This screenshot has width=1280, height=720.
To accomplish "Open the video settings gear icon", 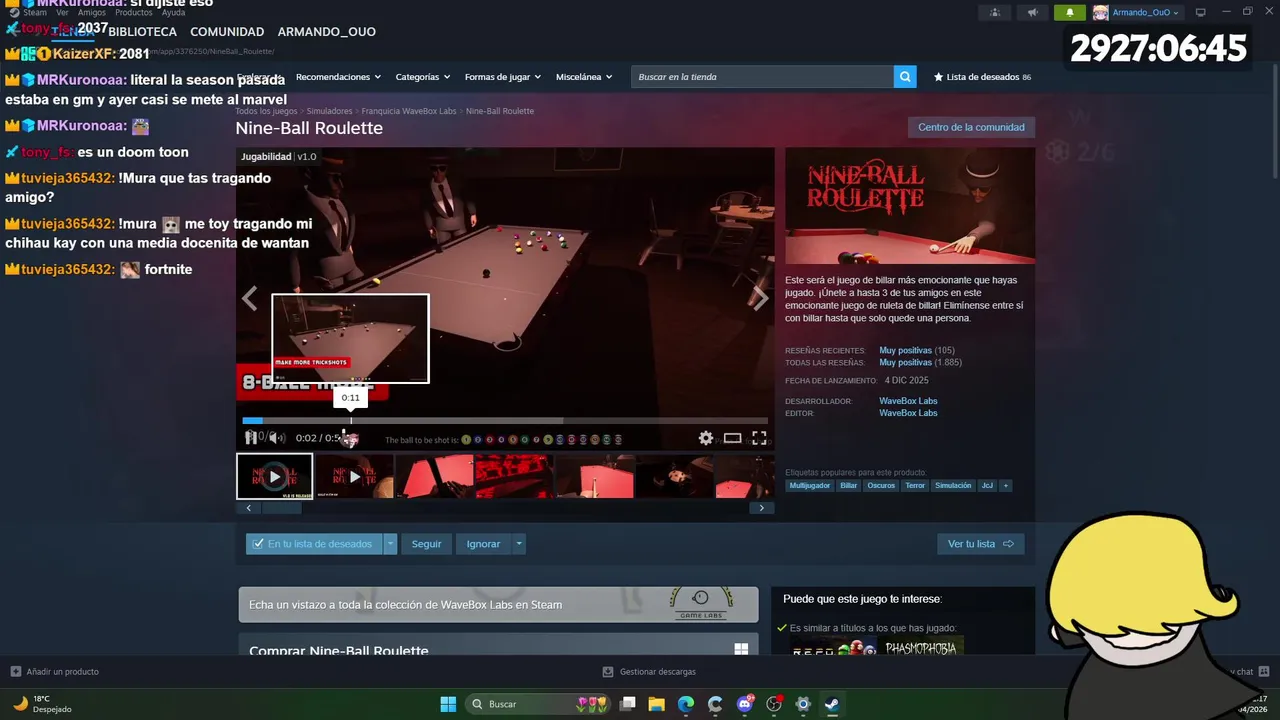I will (x=706, y=438).
